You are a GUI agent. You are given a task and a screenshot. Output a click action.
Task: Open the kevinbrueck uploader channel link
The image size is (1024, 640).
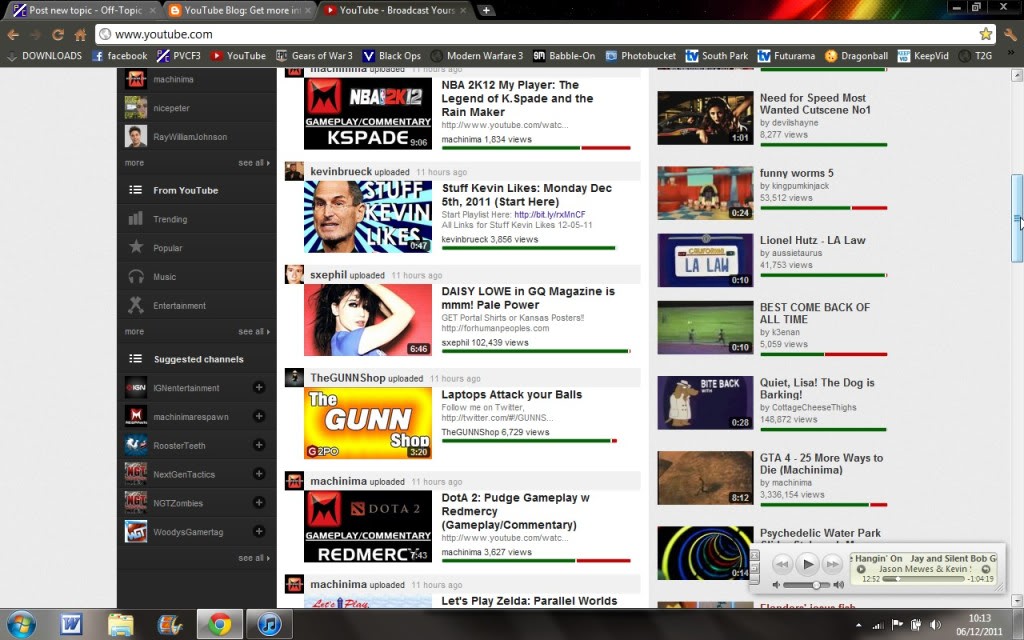(341, 172)
